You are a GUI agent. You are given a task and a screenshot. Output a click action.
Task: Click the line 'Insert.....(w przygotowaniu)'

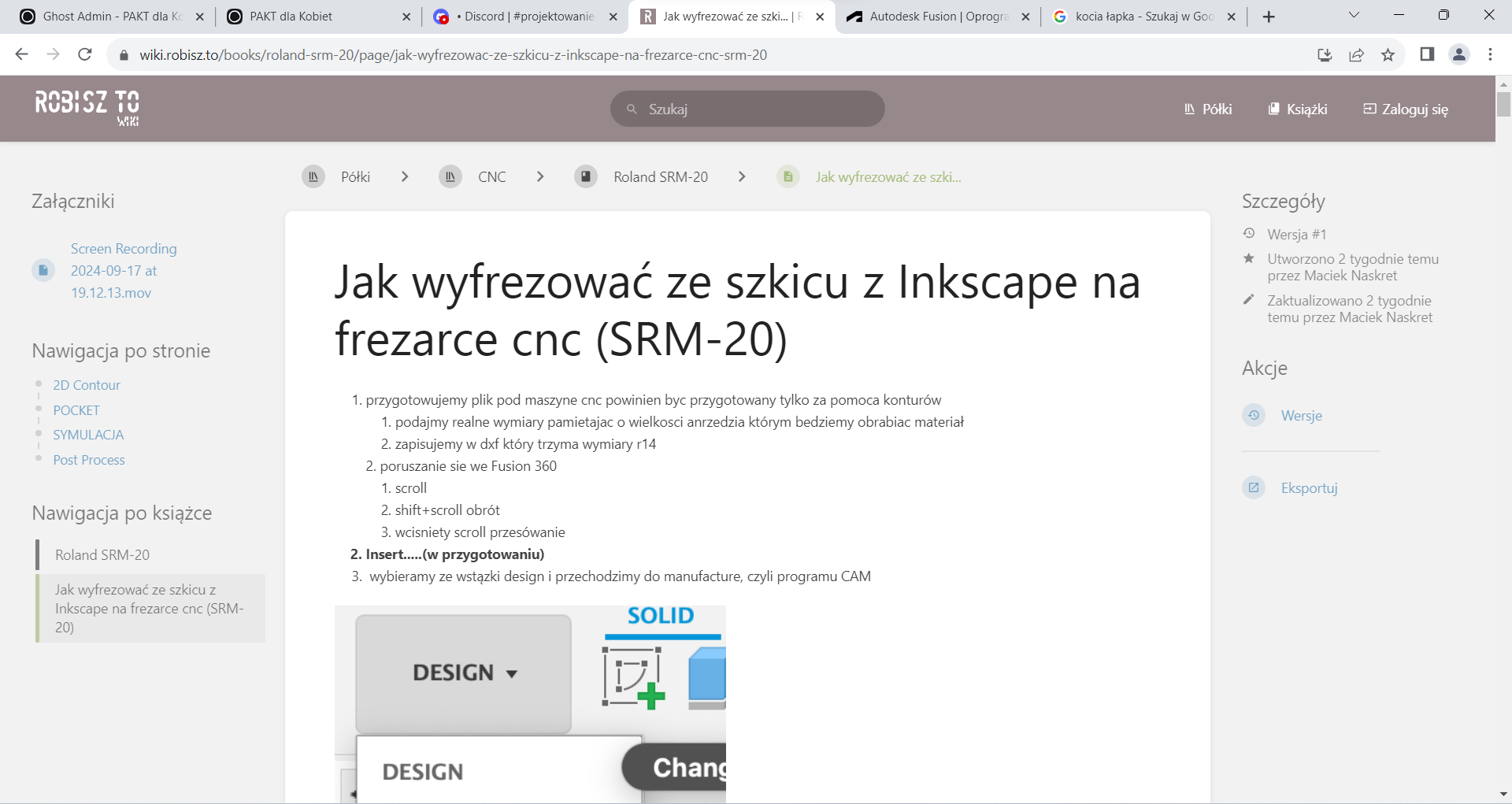tap(455, 554)
